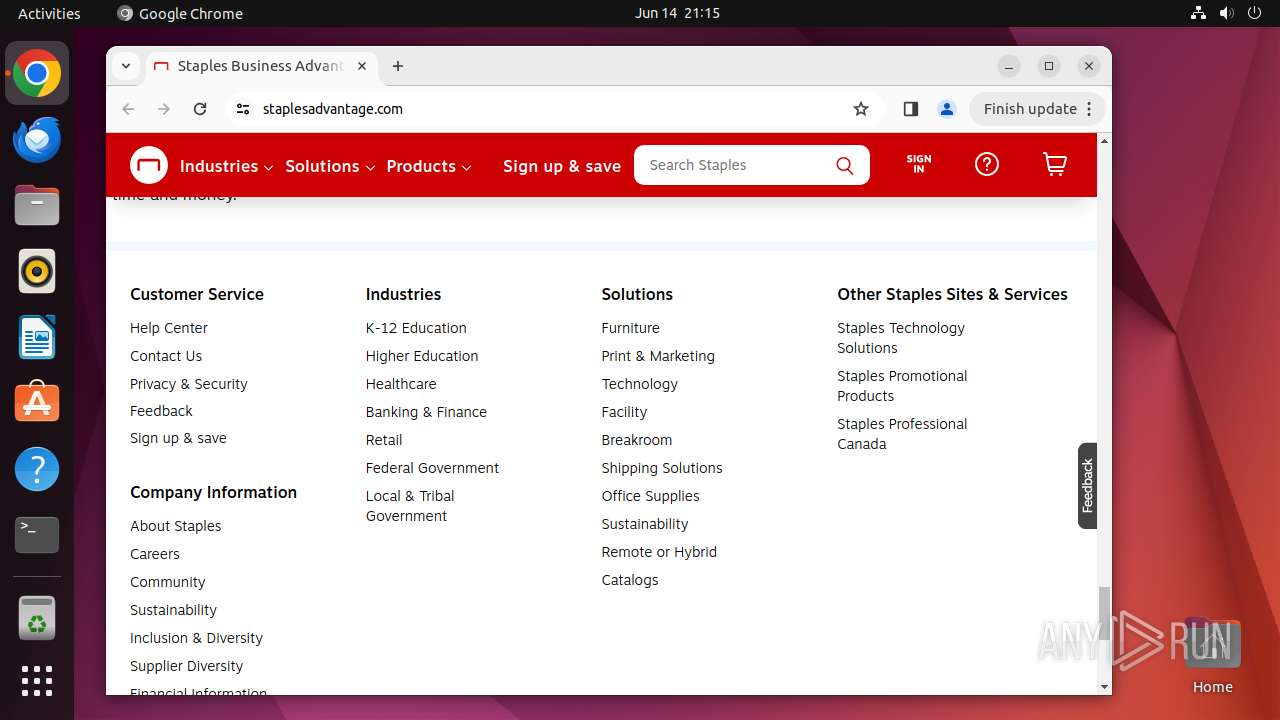Screen dimensions: 1280x720
Task: Open Technology solutions link
Action: (x=640, y=384)
